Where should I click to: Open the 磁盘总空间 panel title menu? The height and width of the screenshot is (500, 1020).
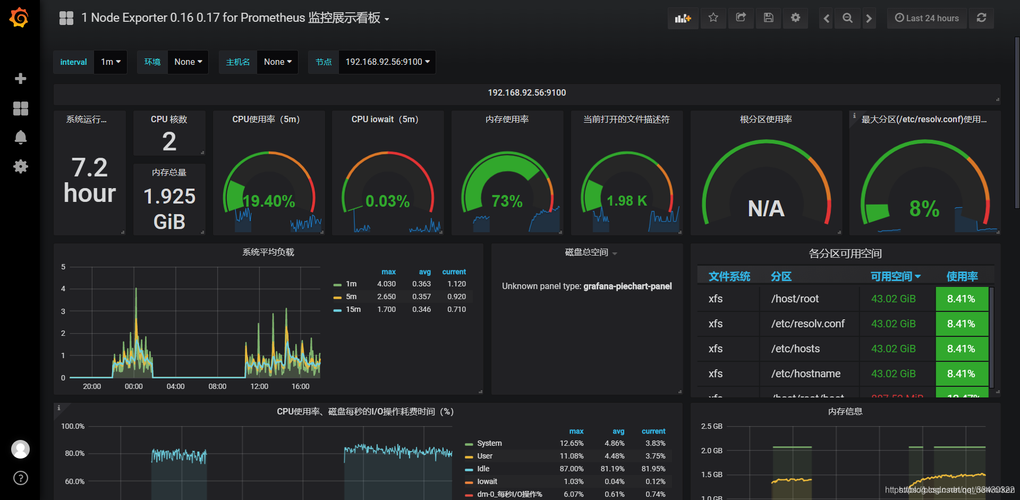[x=591, y=252]
